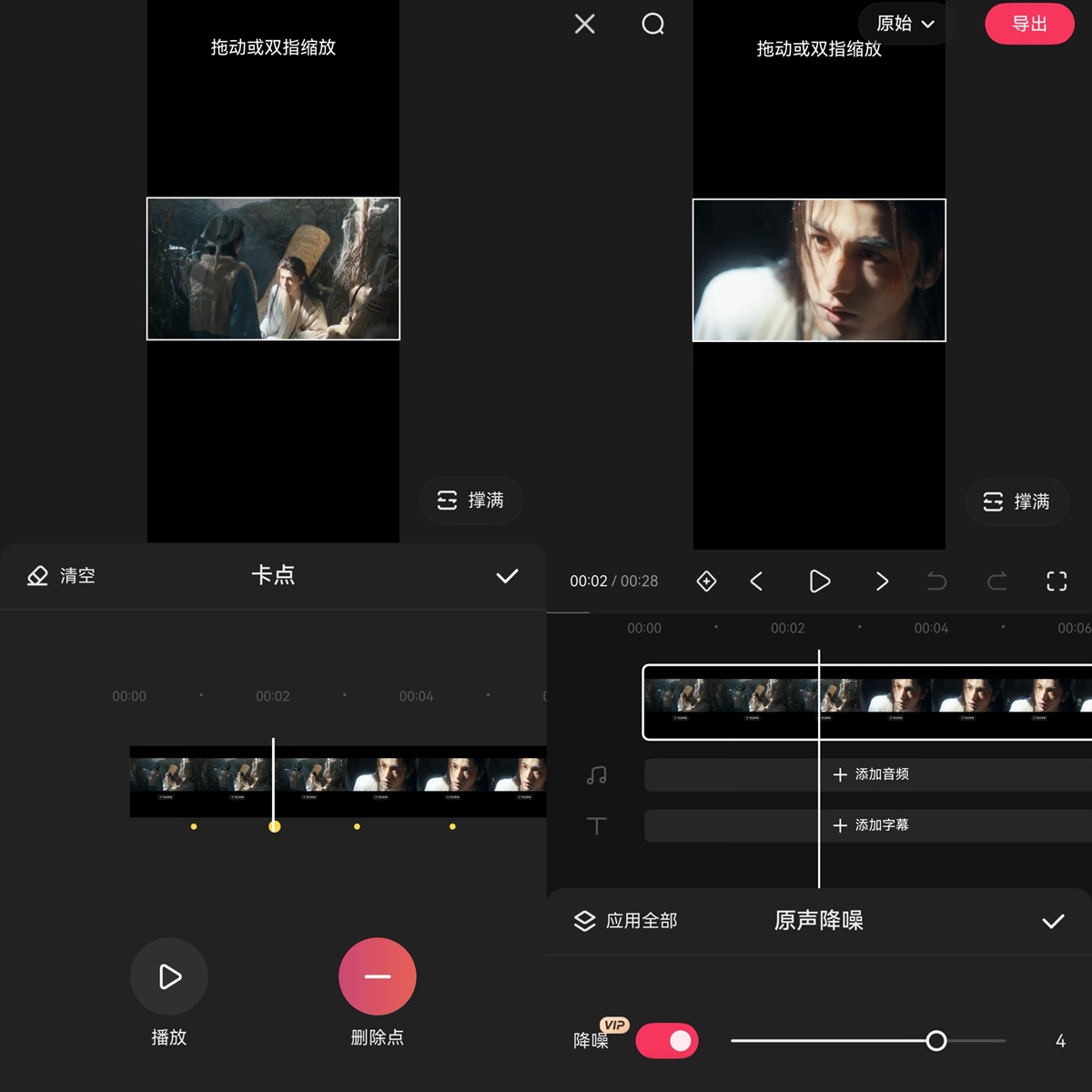Click 添加字幕 to add subtitles
The height and width of the screenshot is (1092, 1092).
tap(871, 825)
